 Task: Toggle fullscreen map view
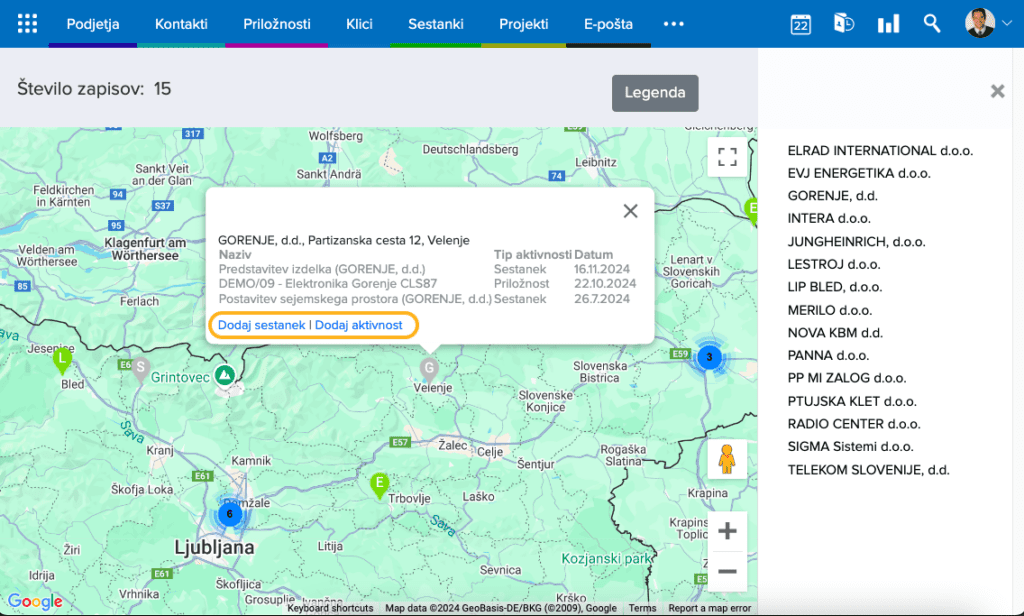click(727, 157)
